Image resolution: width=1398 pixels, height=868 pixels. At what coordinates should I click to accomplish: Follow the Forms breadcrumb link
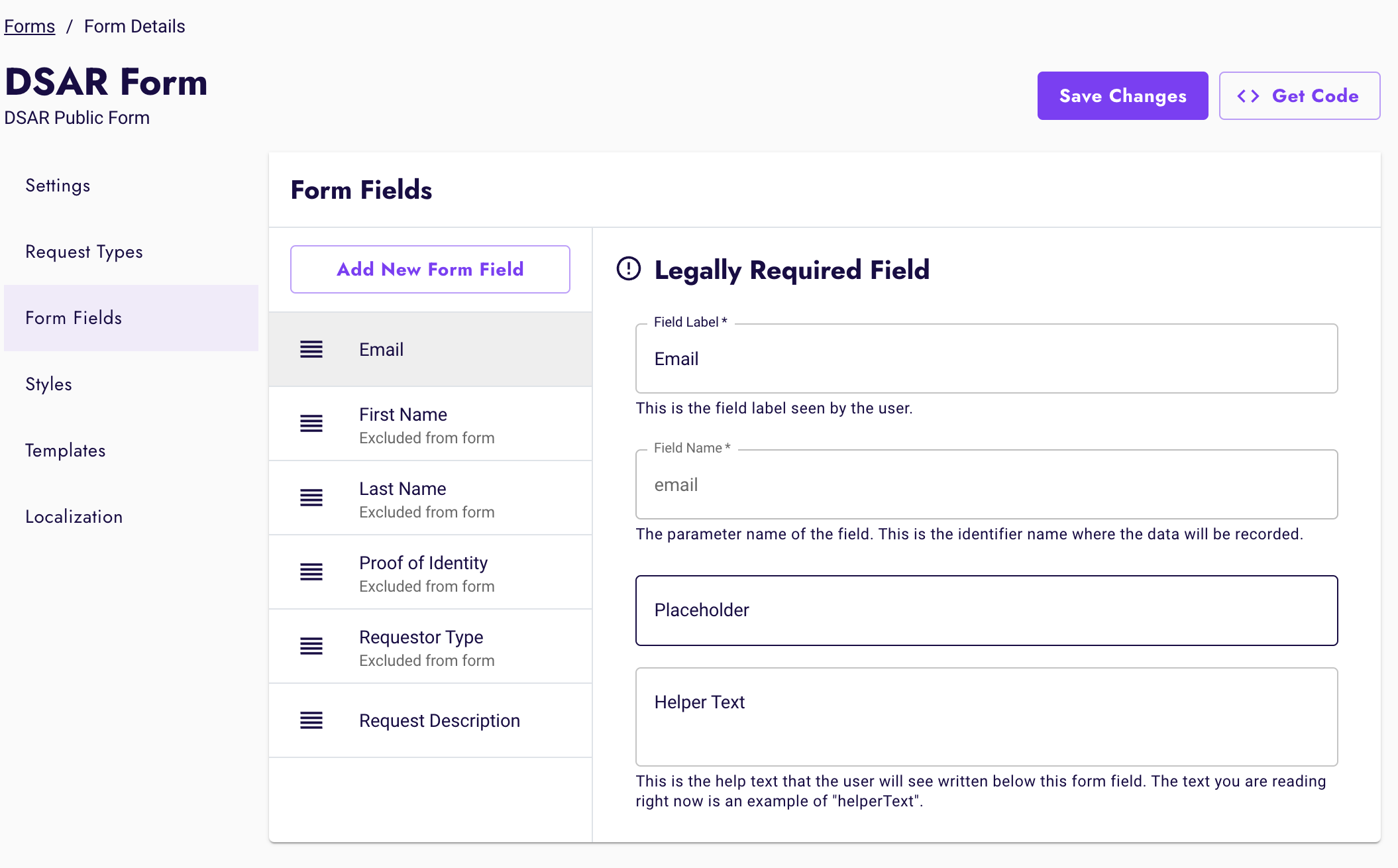pos(29,25)
